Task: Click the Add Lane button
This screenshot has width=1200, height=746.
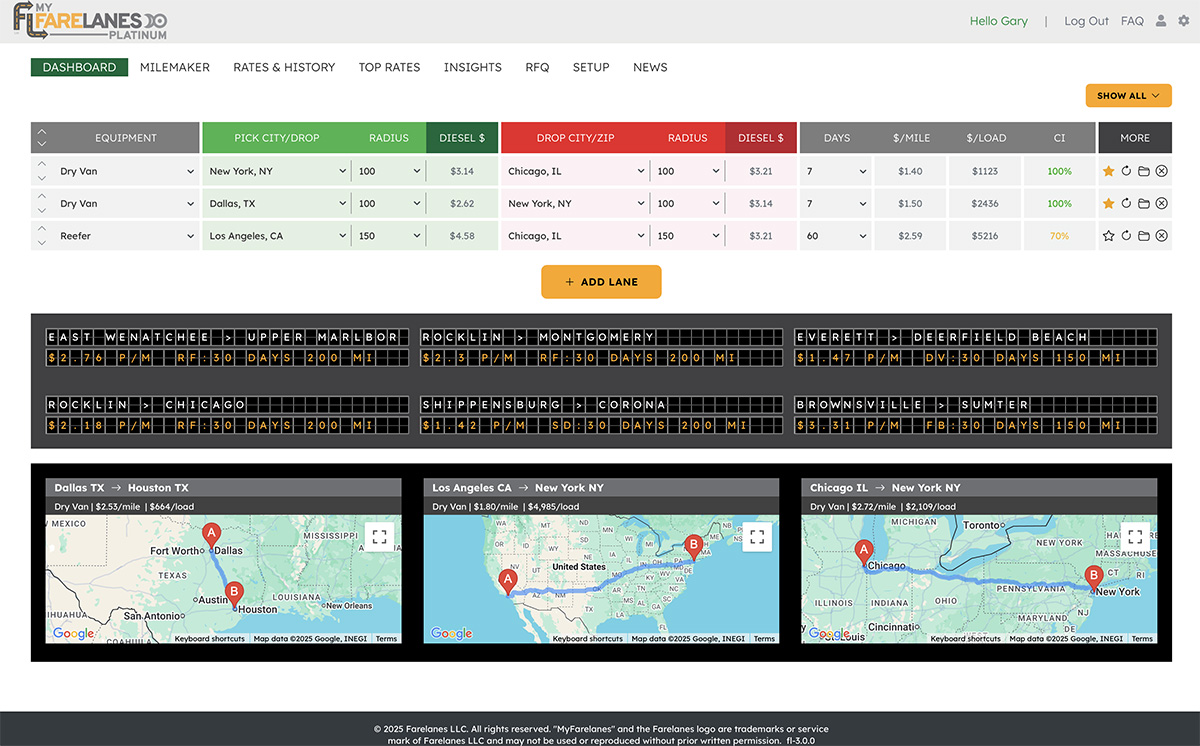Action: click(601, 282)
